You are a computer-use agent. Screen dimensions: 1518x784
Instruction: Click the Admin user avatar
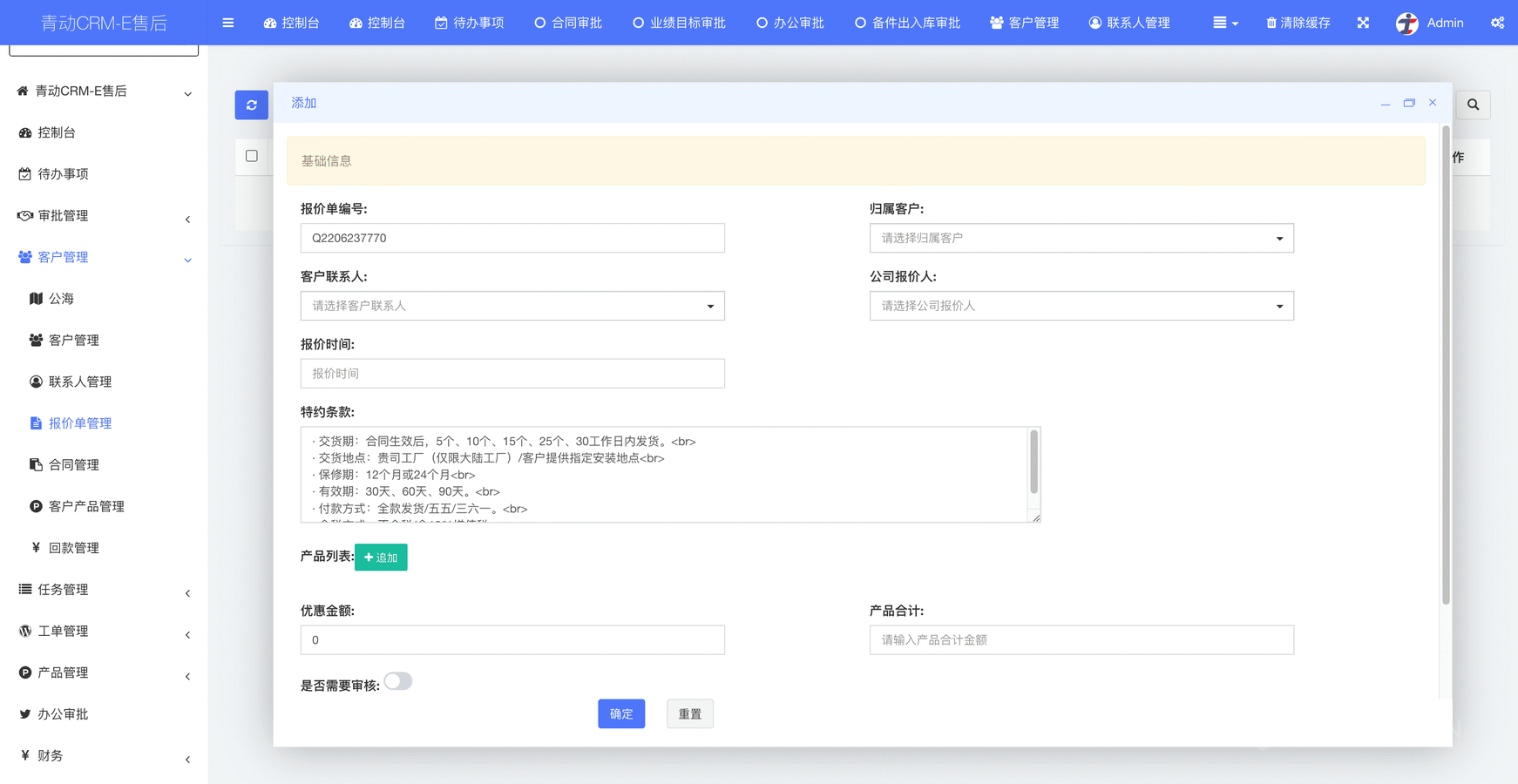[x=1406, y=24]
